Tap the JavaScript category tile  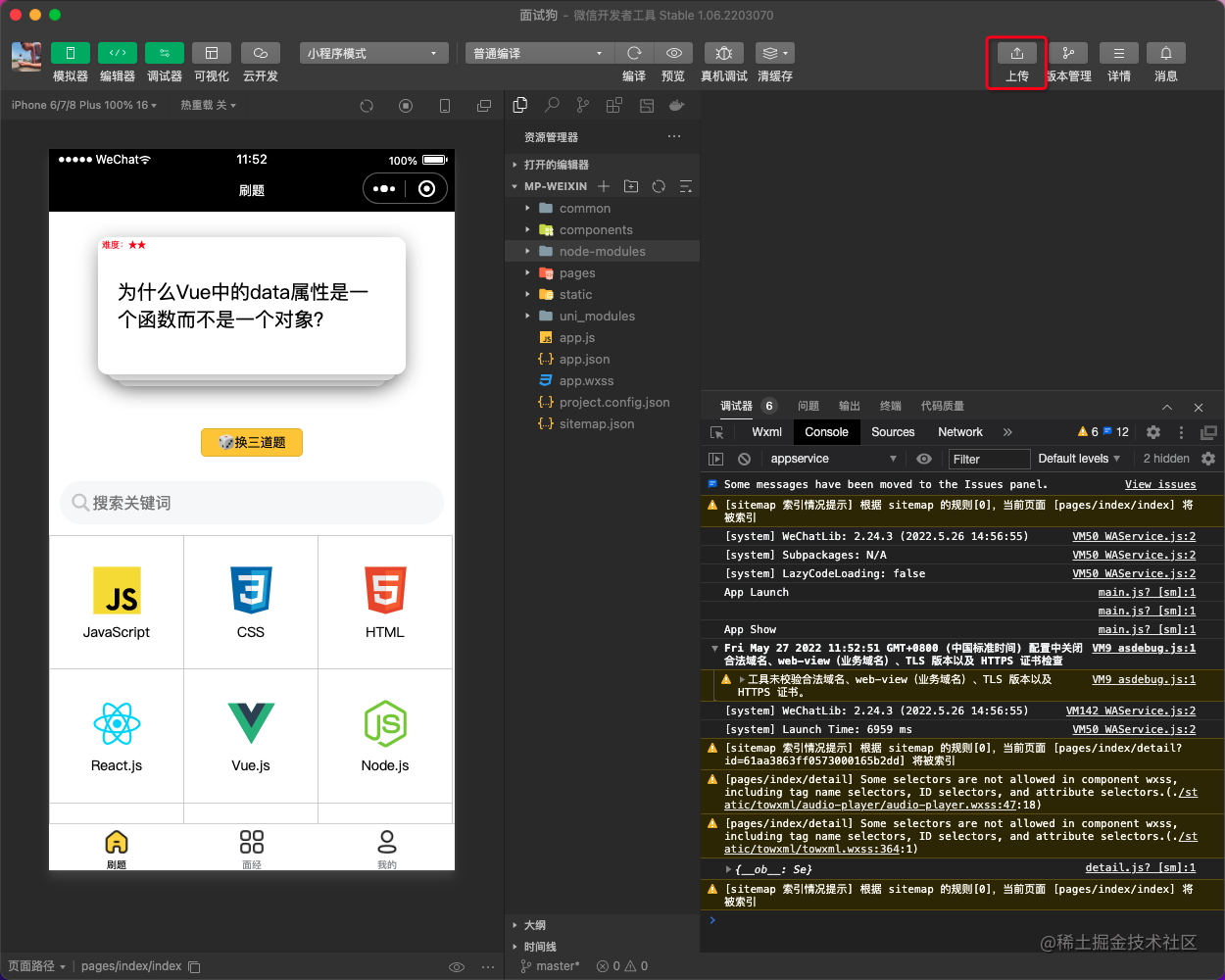click(x=117, y=603)
